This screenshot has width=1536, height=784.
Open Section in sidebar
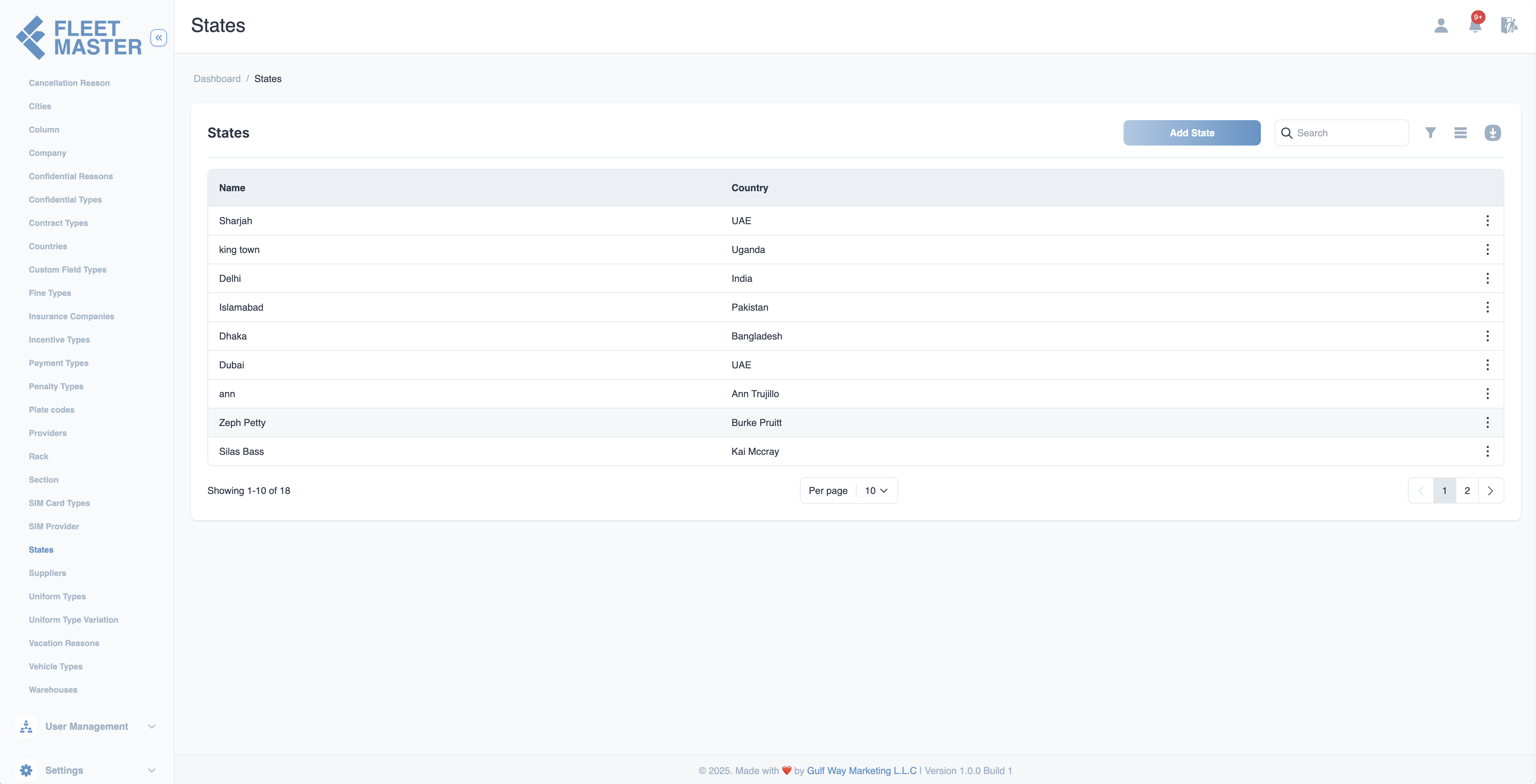click(x=44, y=480)
